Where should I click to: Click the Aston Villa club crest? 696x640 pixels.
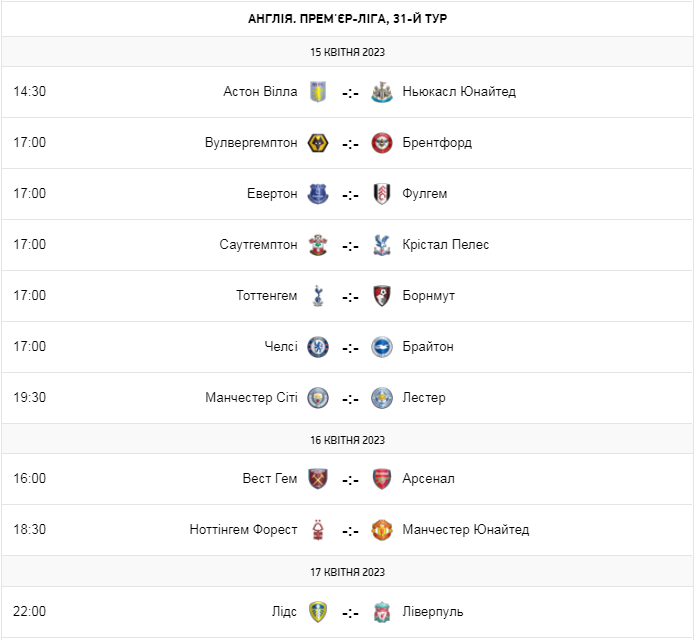tap(318, 92)
